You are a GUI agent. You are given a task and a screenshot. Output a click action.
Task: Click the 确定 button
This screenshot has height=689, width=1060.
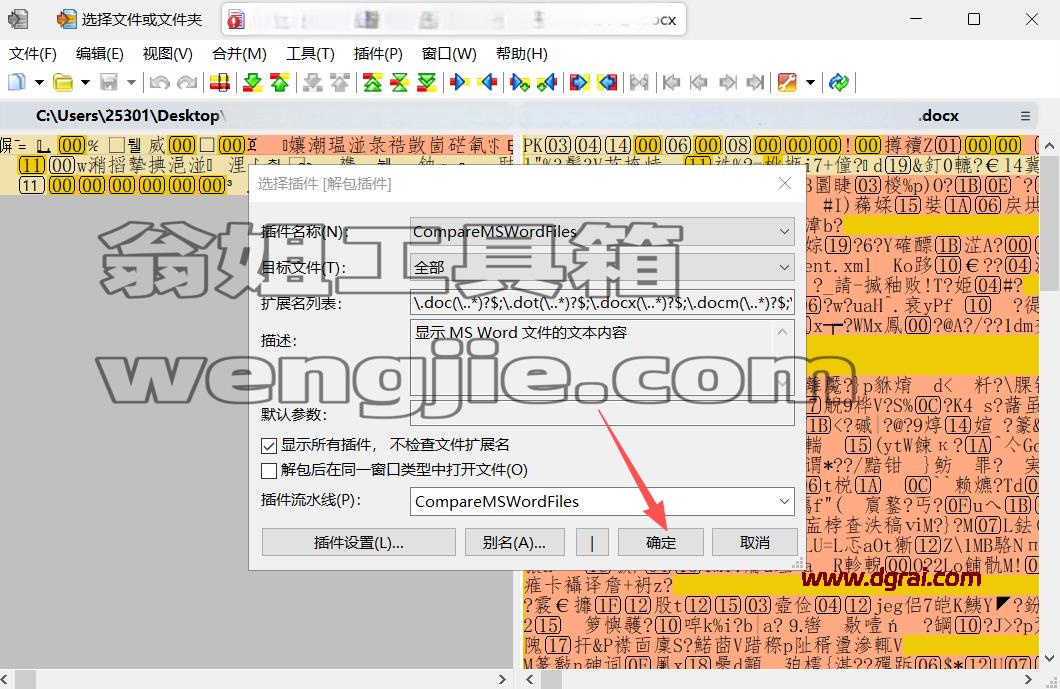pos(660,543)
